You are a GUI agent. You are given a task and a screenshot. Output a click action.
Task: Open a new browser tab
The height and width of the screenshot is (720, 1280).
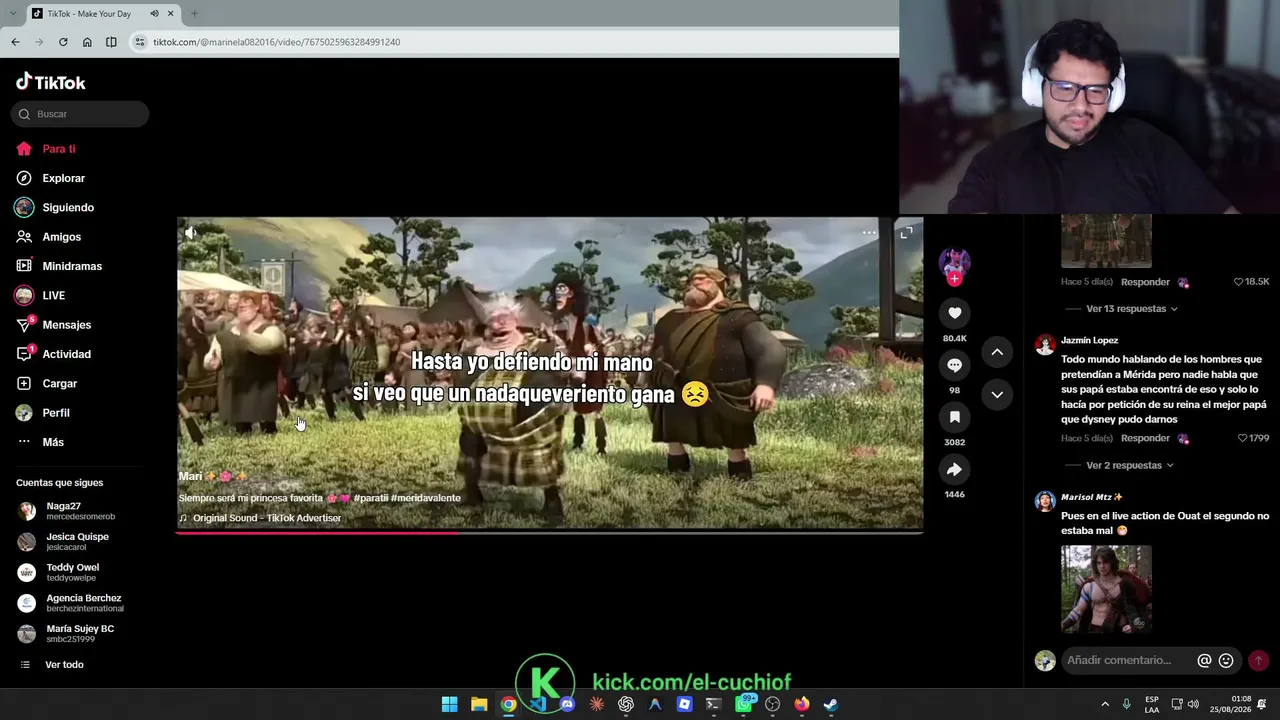(x=194, y=13)
